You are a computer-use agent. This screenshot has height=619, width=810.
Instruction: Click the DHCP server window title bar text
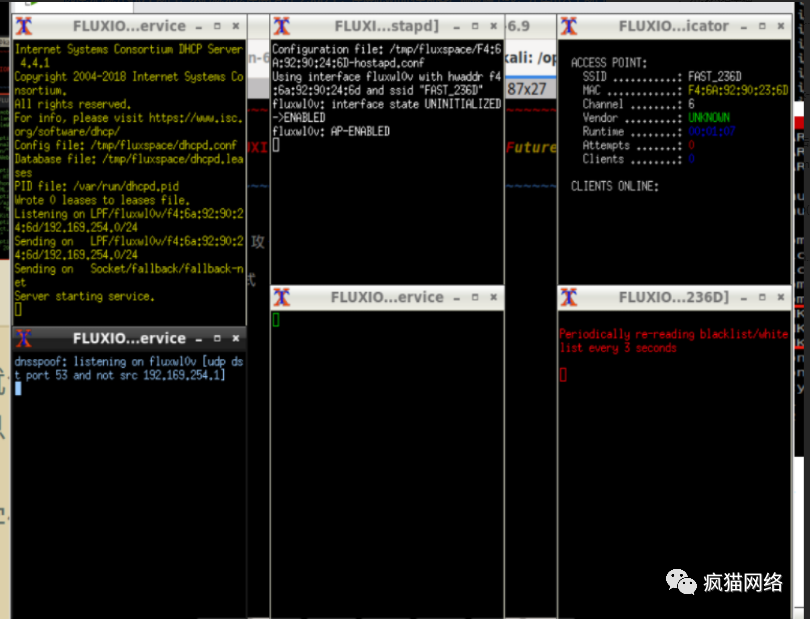click(129, 26)
